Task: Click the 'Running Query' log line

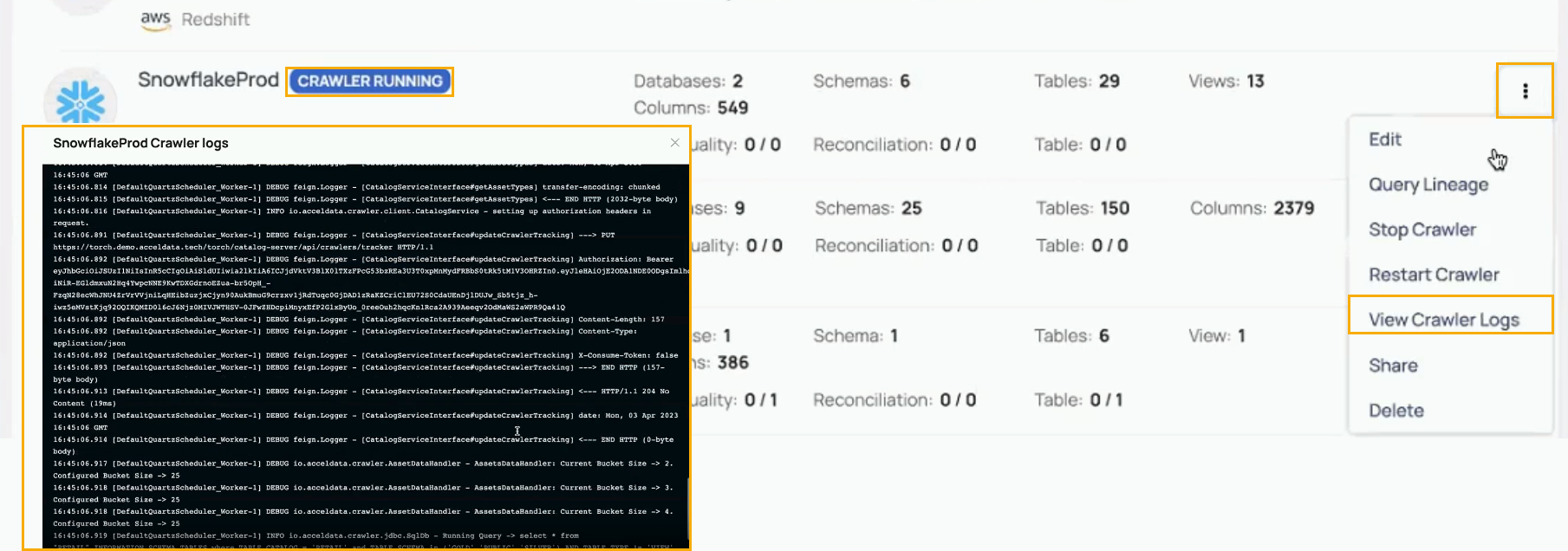Action: (316, 536)
